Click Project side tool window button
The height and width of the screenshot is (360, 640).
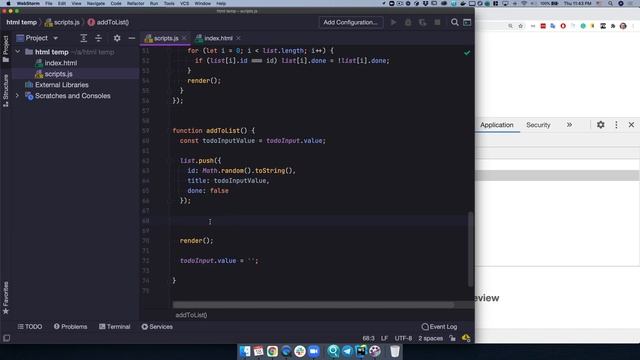(x=6, y=49)
